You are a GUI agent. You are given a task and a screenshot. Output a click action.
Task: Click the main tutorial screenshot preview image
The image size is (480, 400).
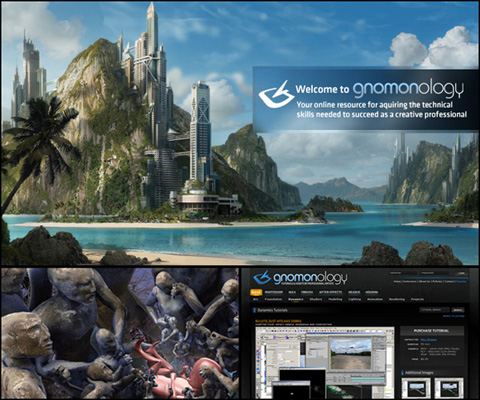point(325,362)
